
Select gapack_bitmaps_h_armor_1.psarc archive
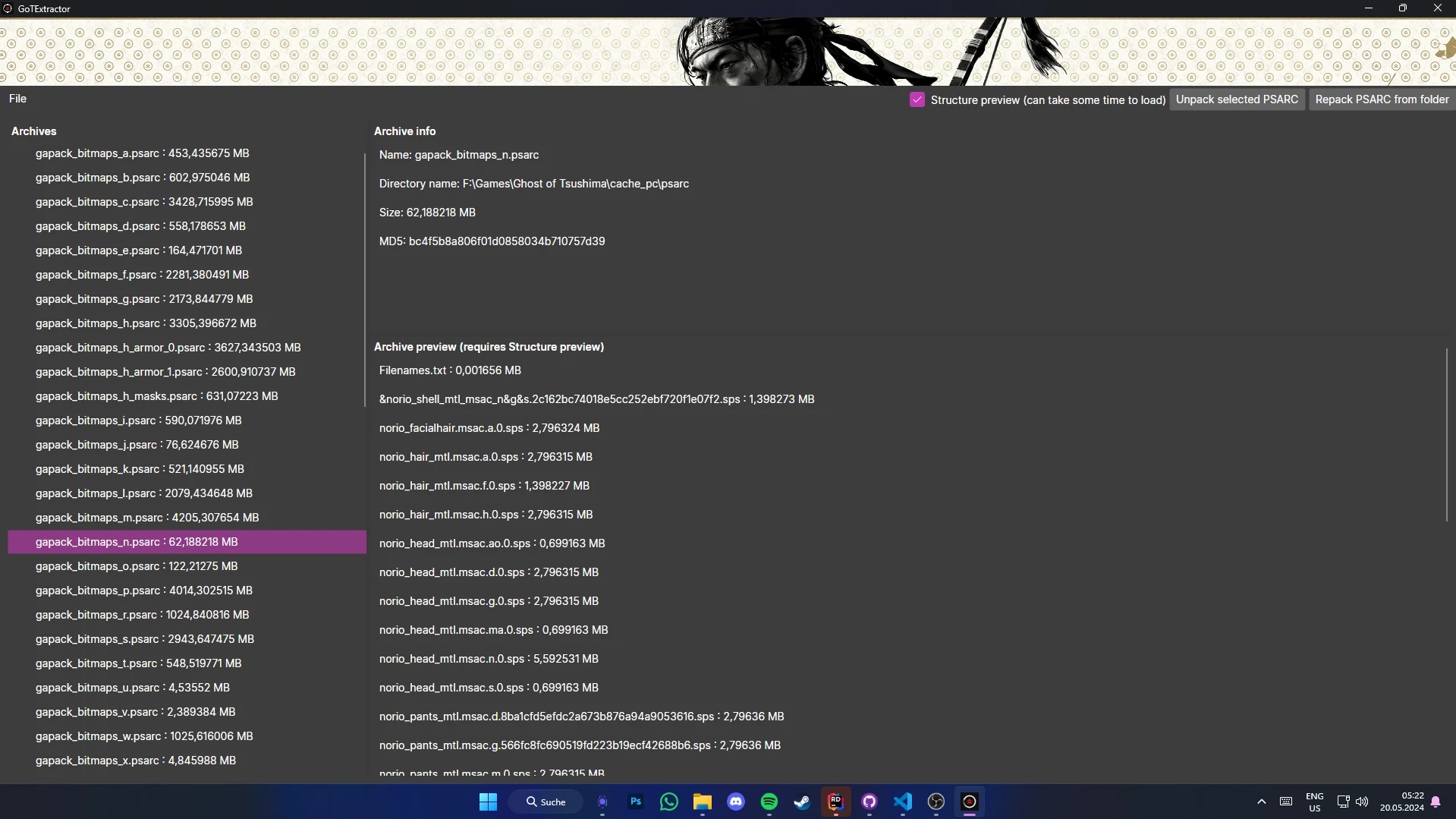(187, 372)
